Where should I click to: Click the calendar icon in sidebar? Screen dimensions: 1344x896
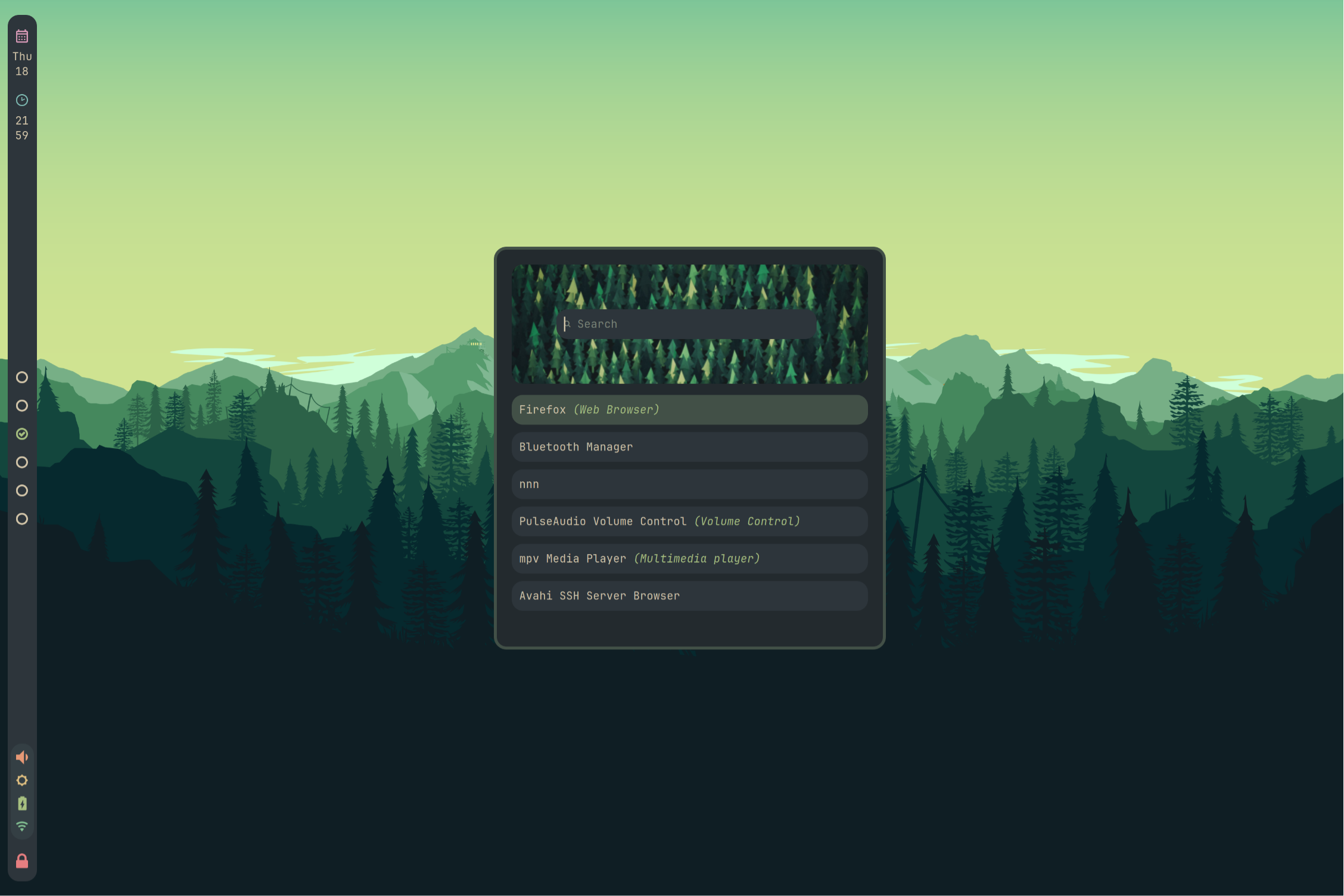22,36
